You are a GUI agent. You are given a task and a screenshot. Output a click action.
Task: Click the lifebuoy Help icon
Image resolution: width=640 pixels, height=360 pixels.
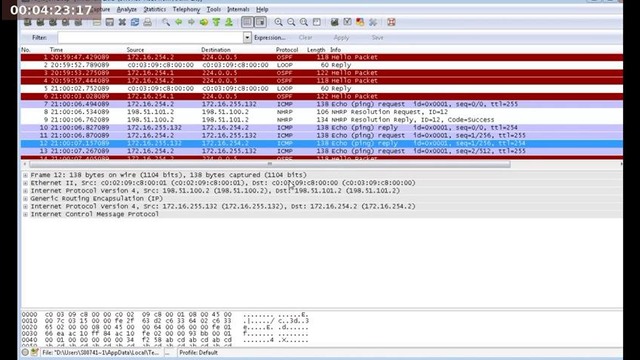[x=391, y=22]
